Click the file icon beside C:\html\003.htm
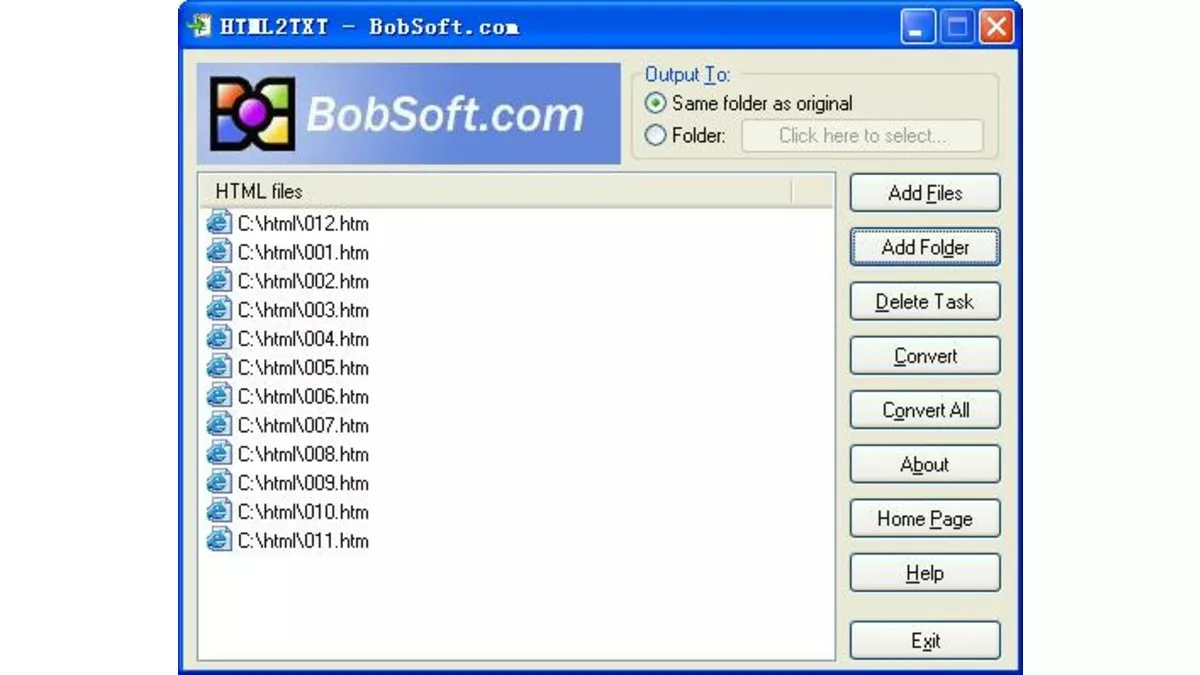The width and height of the screenshot is (1200, 675). coord(218,310)
